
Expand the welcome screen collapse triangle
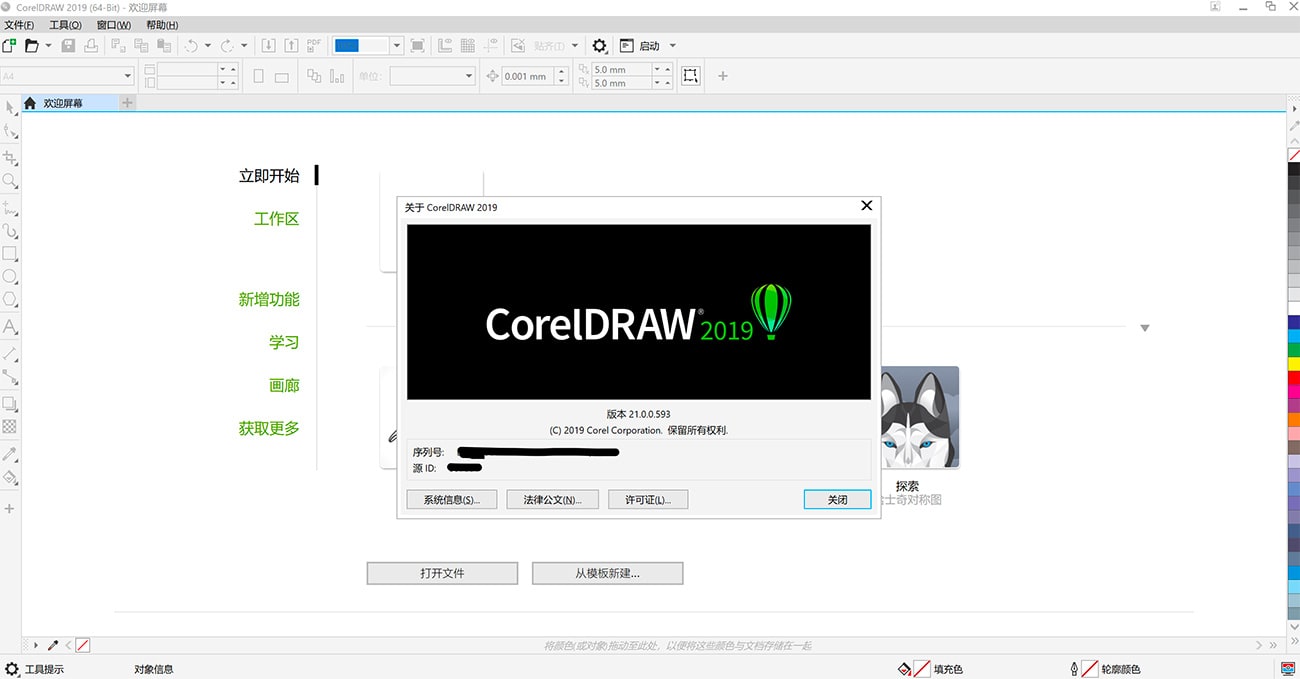point(1145,328)
